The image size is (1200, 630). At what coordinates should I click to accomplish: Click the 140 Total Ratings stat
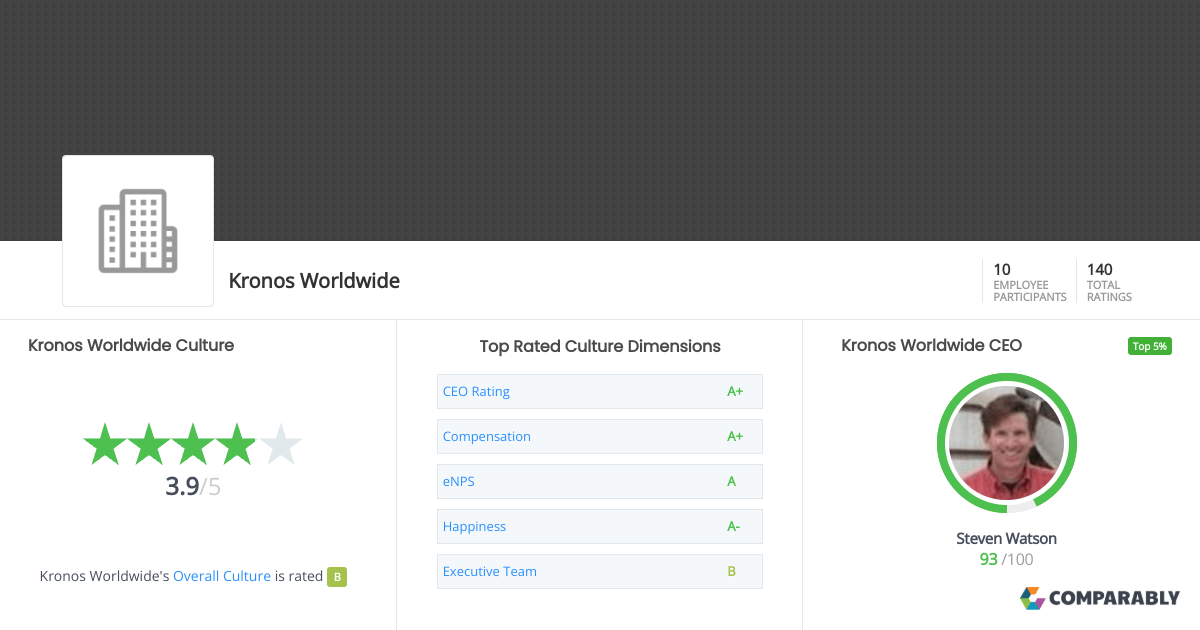coord(1108,281)
